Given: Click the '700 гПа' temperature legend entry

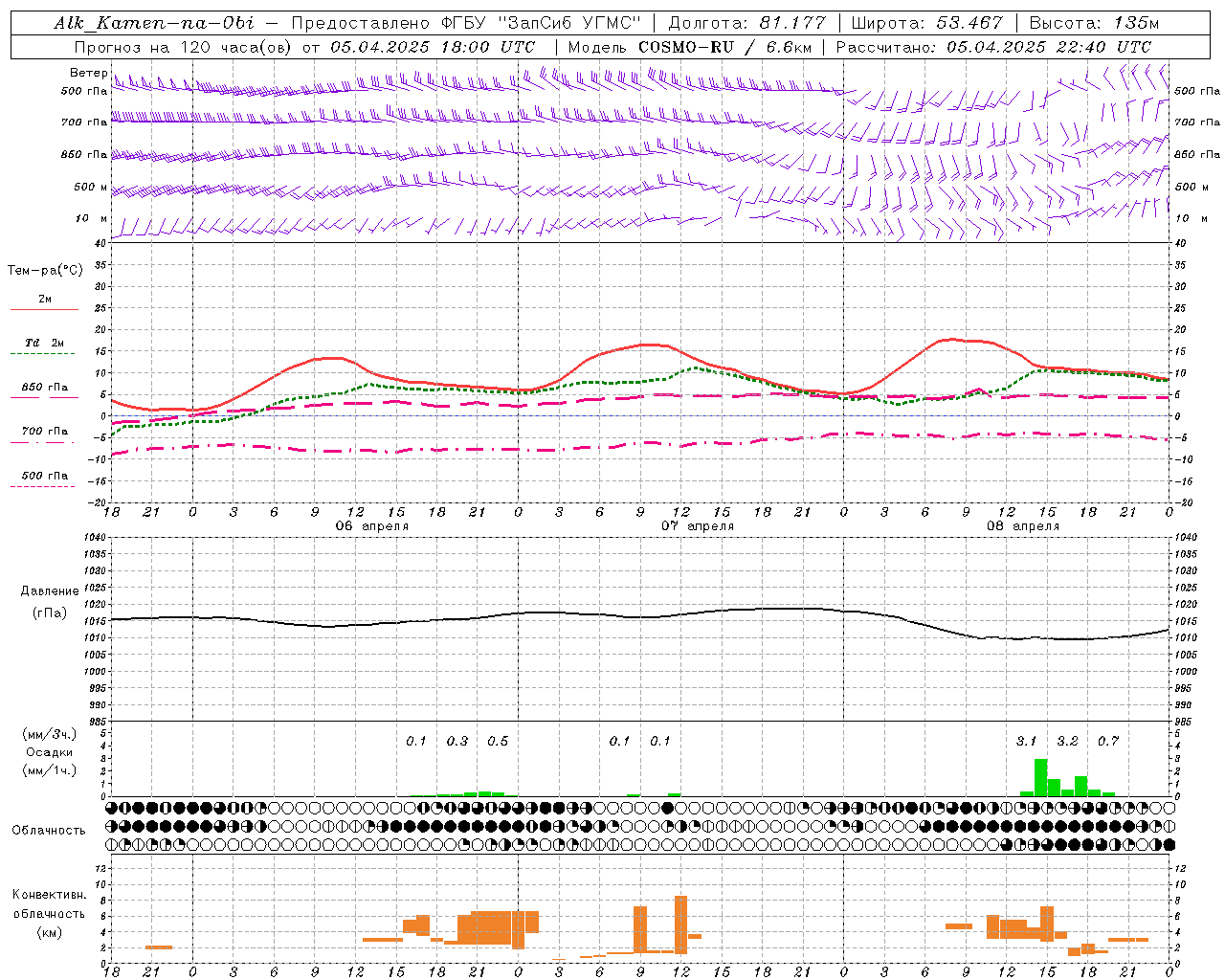Looking at the screenshot, I should click(44, 432).
